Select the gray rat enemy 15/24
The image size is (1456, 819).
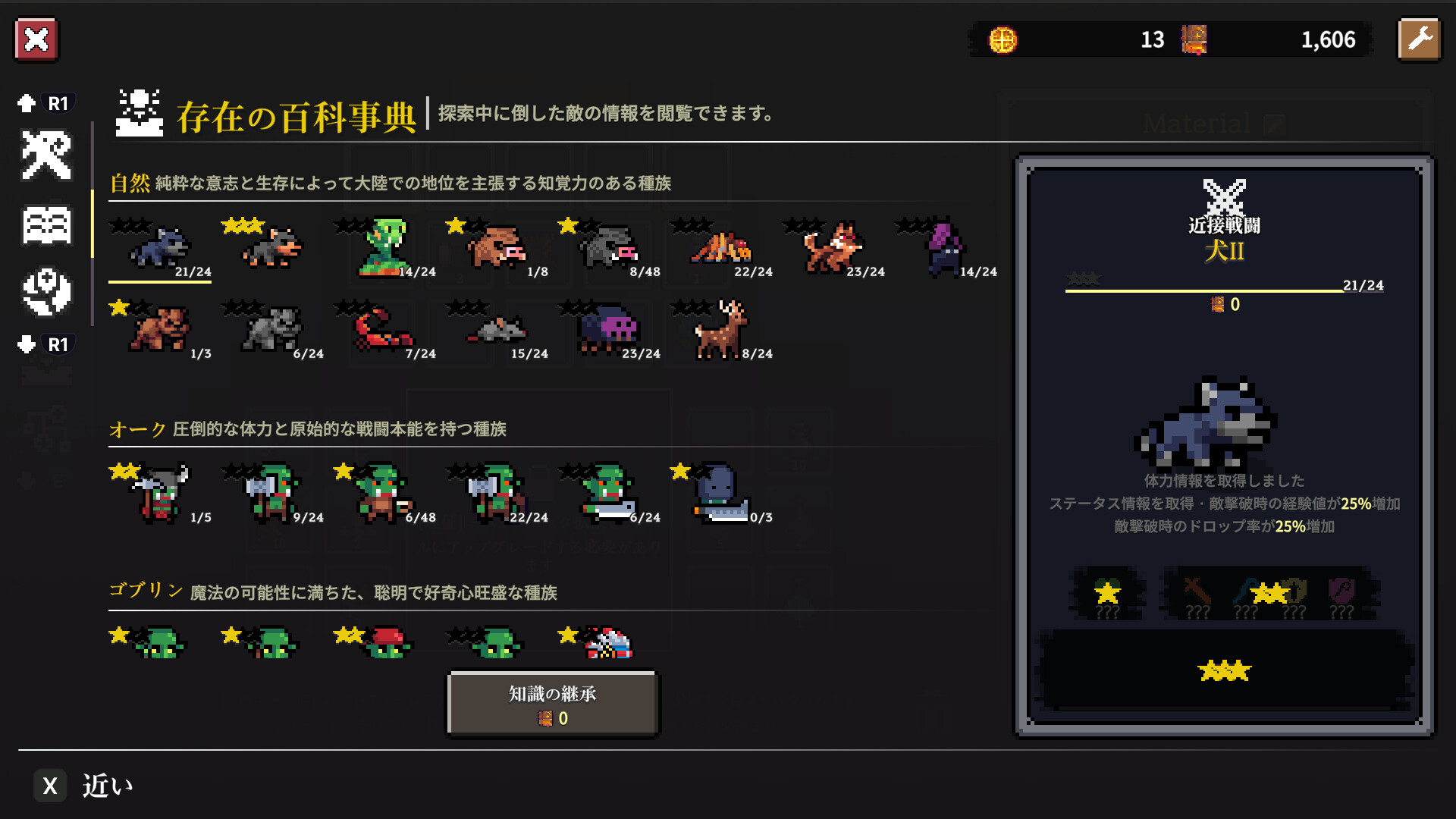497,329
